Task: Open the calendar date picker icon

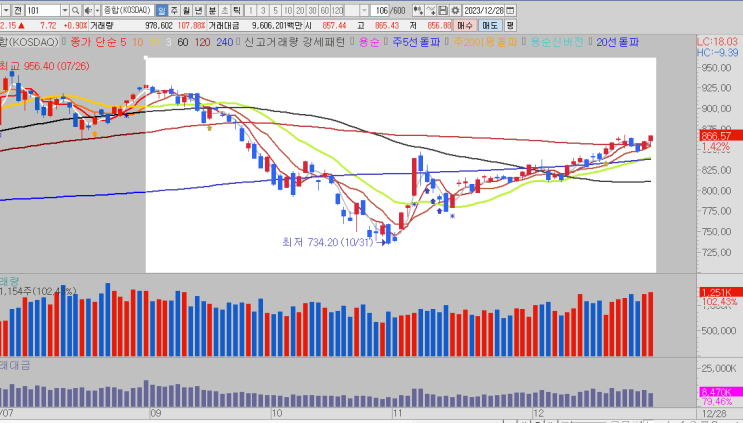Action: click(x=510, y=10)
